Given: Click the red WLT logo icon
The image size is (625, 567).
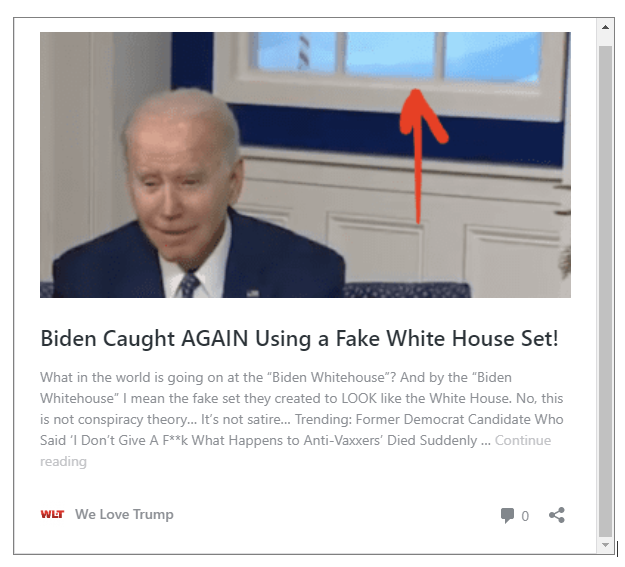Looking at the screenshot, I should pyautogui.click(x=52, y=514).
